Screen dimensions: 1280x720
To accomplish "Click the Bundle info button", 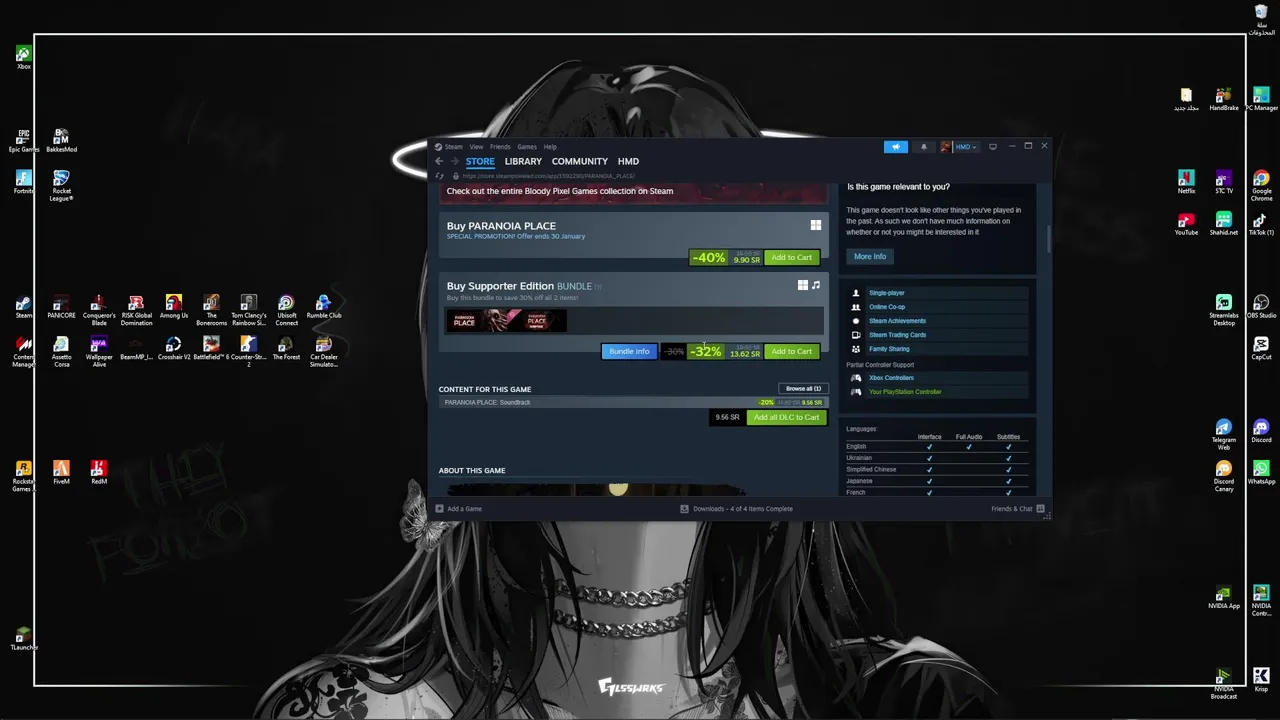I will (629, 352).
